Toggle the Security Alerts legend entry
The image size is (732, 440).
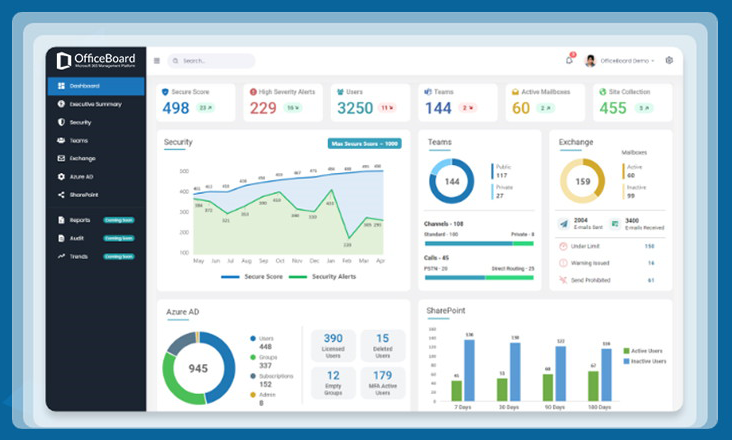pyautogui.click(x=322, y=277)
